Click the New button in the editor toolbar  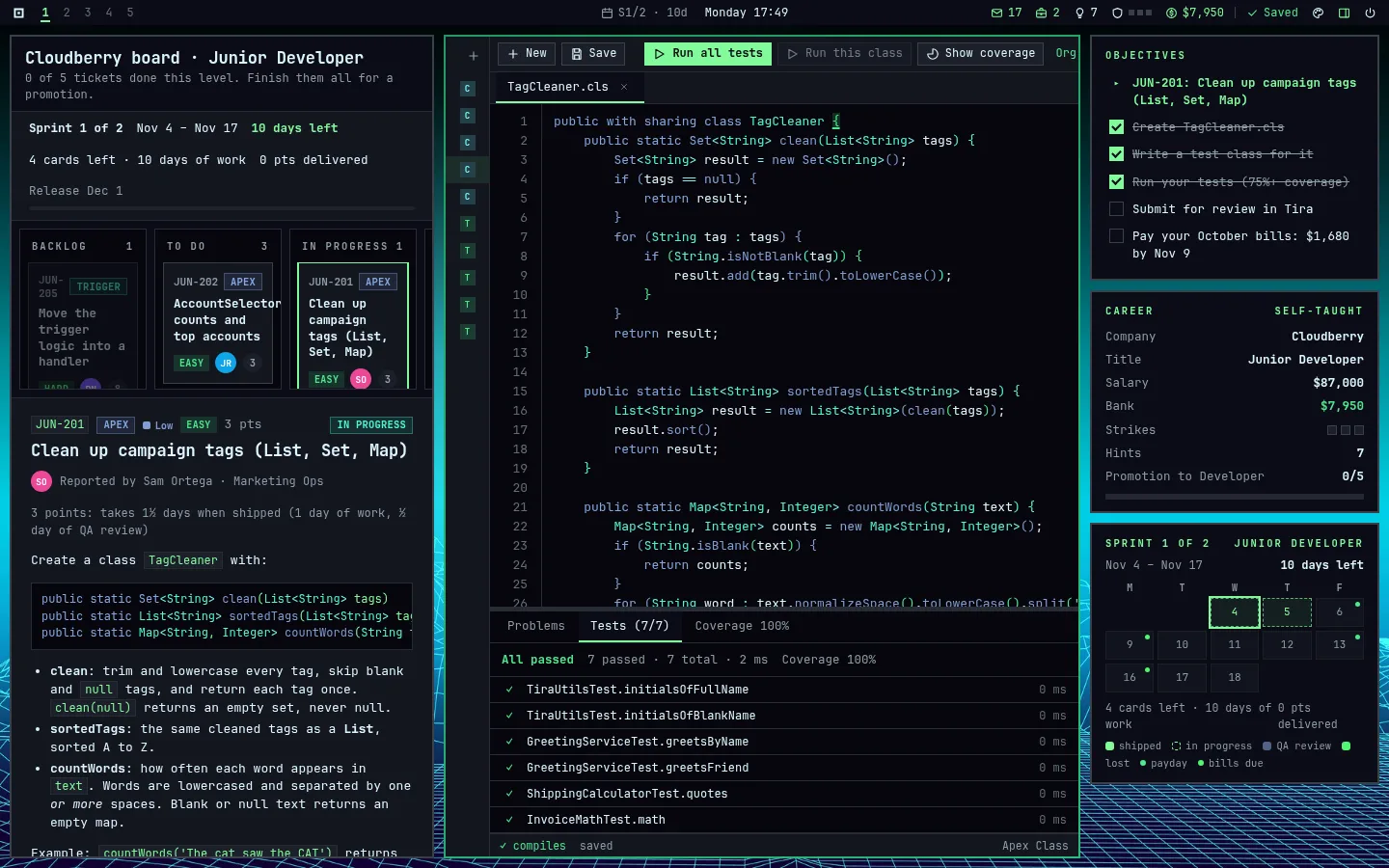527,54
